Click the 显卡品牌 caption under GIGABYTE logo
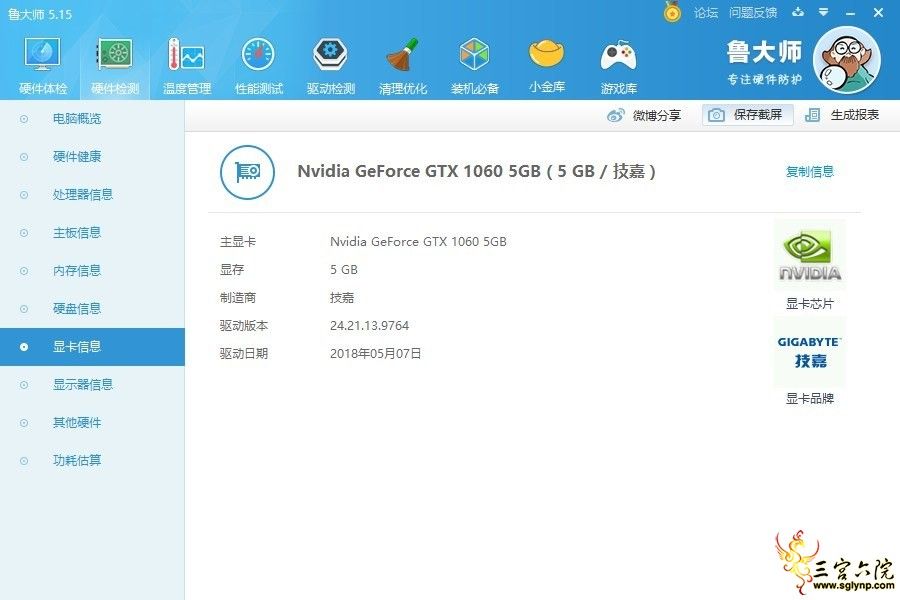 click(x=809, y=398)
